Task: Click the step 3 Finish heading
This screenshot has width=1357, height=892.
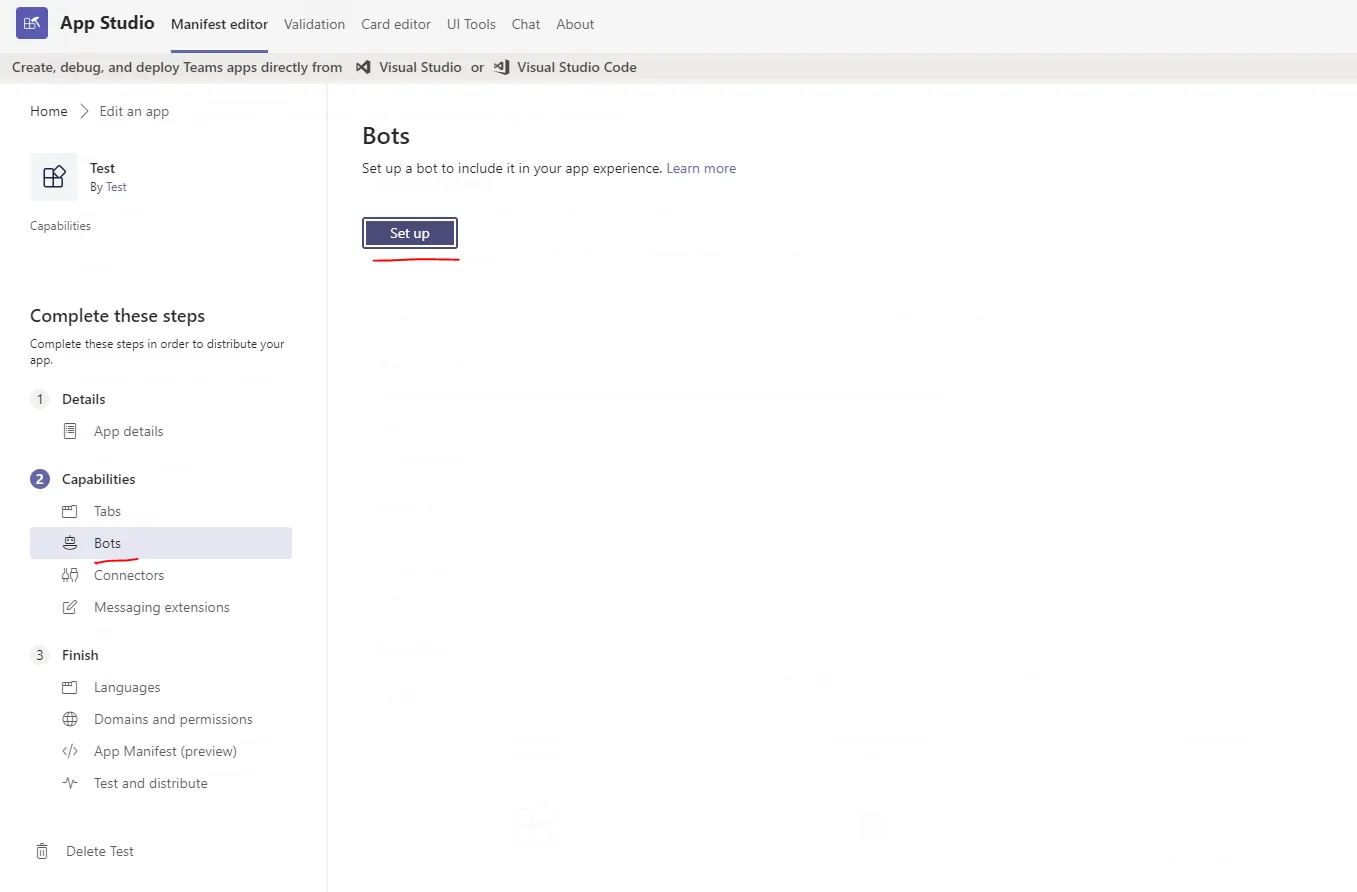Action: [80, 655]
